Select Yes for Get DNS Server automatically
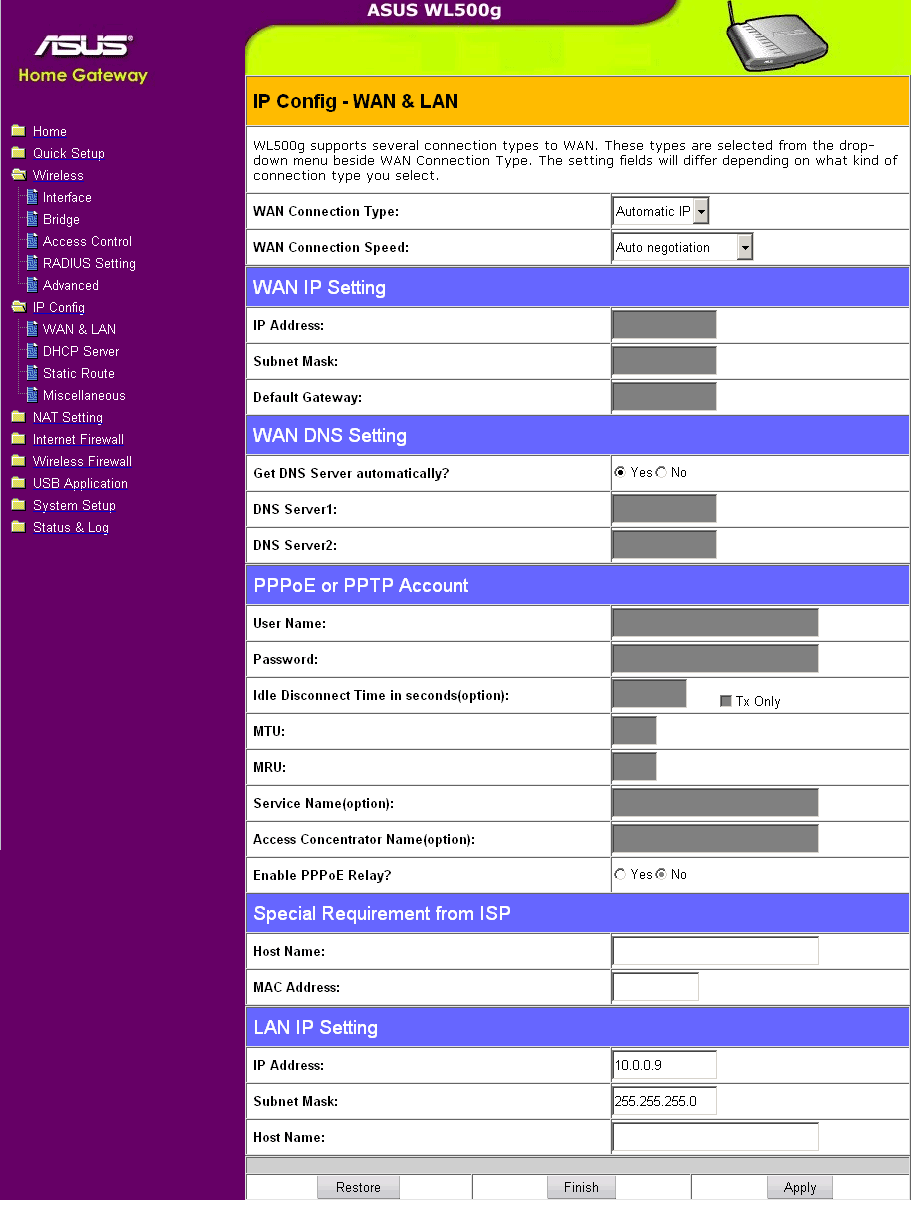Viewport: 915px width, 1220px height. (x=620, y=472)
